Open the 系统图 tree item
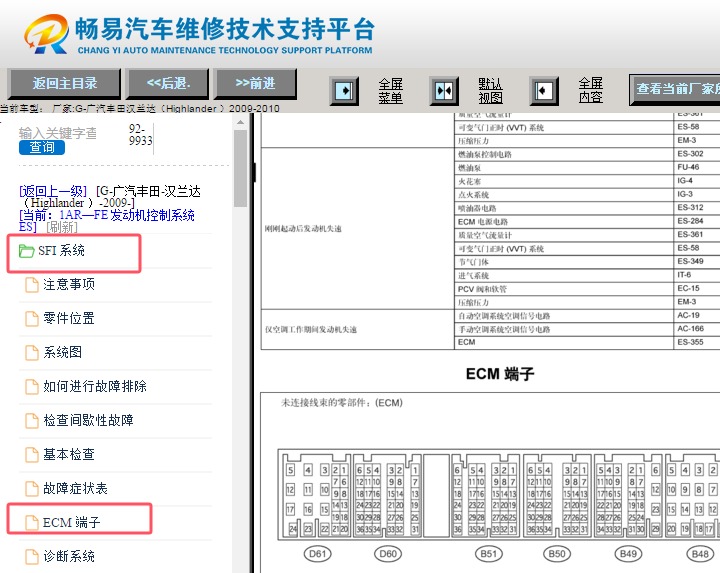Image resolution: width=720 pixels, height=573 pixels. [x=62, y=353]
